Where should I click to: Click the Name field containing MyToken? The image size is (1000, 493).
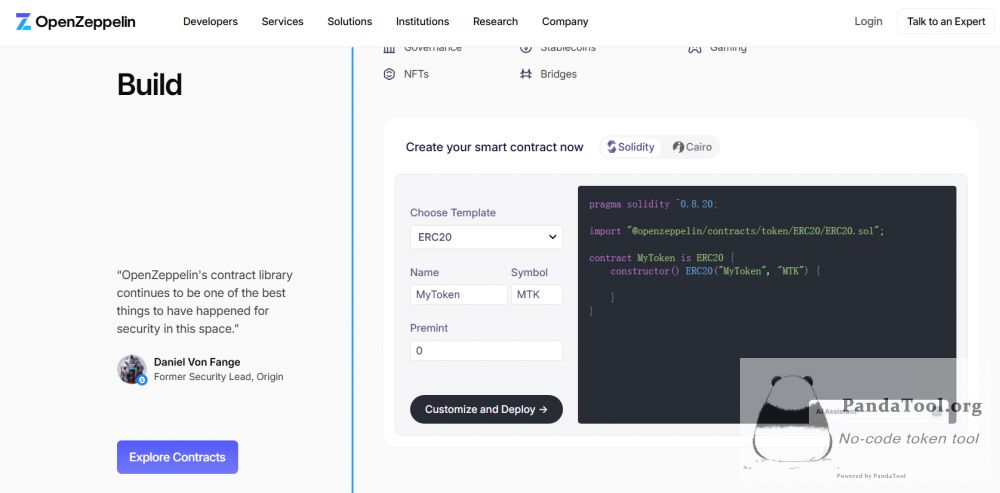[x=459, y=295]
